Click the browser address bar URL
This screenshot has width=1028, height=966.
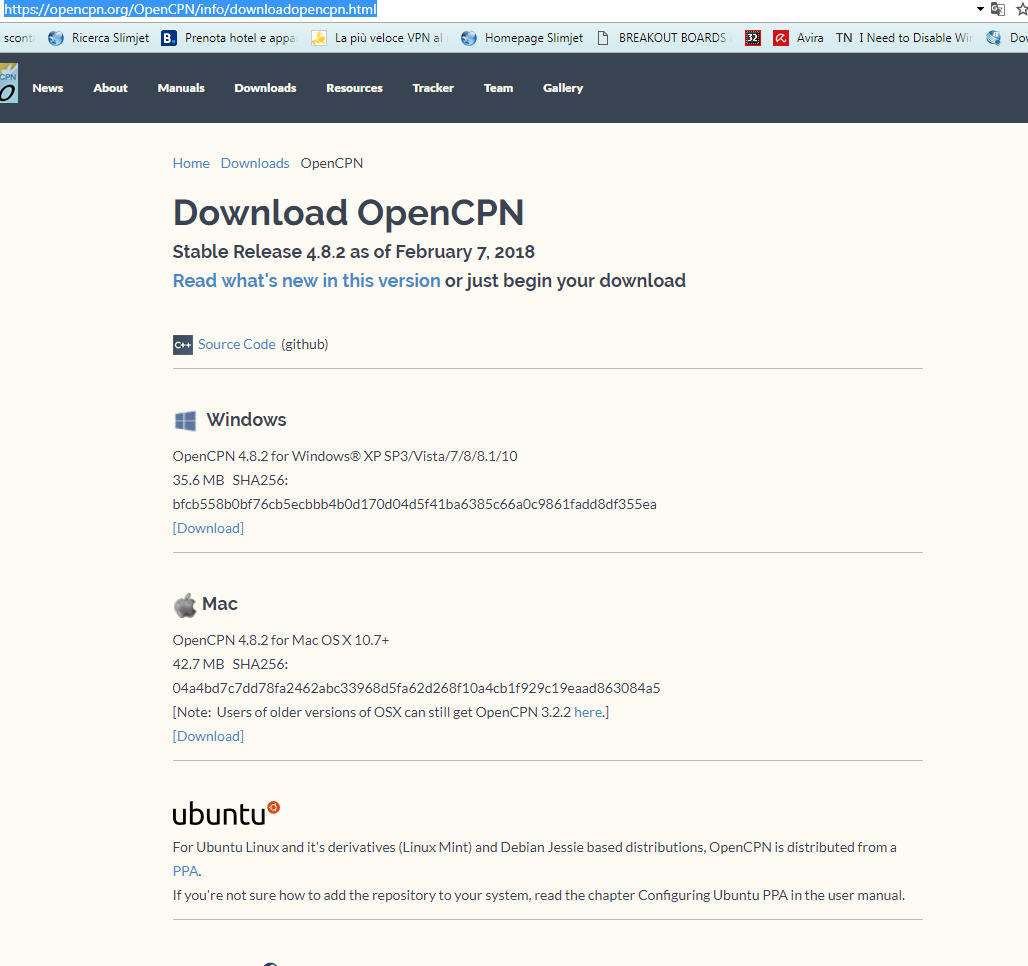191,9
